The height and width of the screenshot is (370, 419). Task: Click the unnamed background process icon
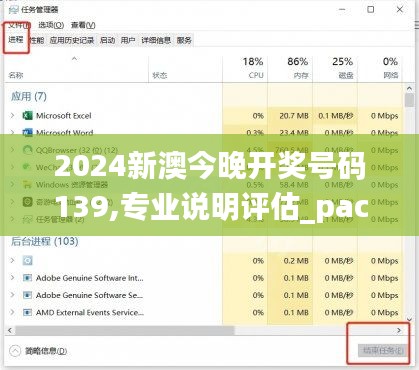point(27,260)
